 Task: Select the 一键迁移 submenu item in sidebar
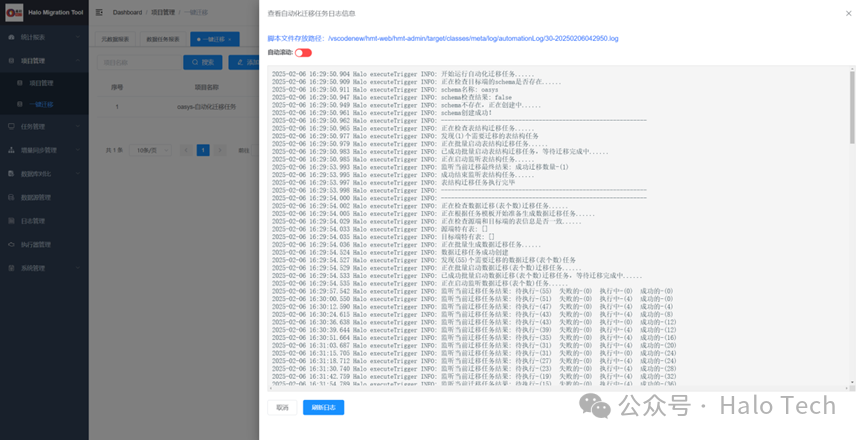tap(44, 104)
